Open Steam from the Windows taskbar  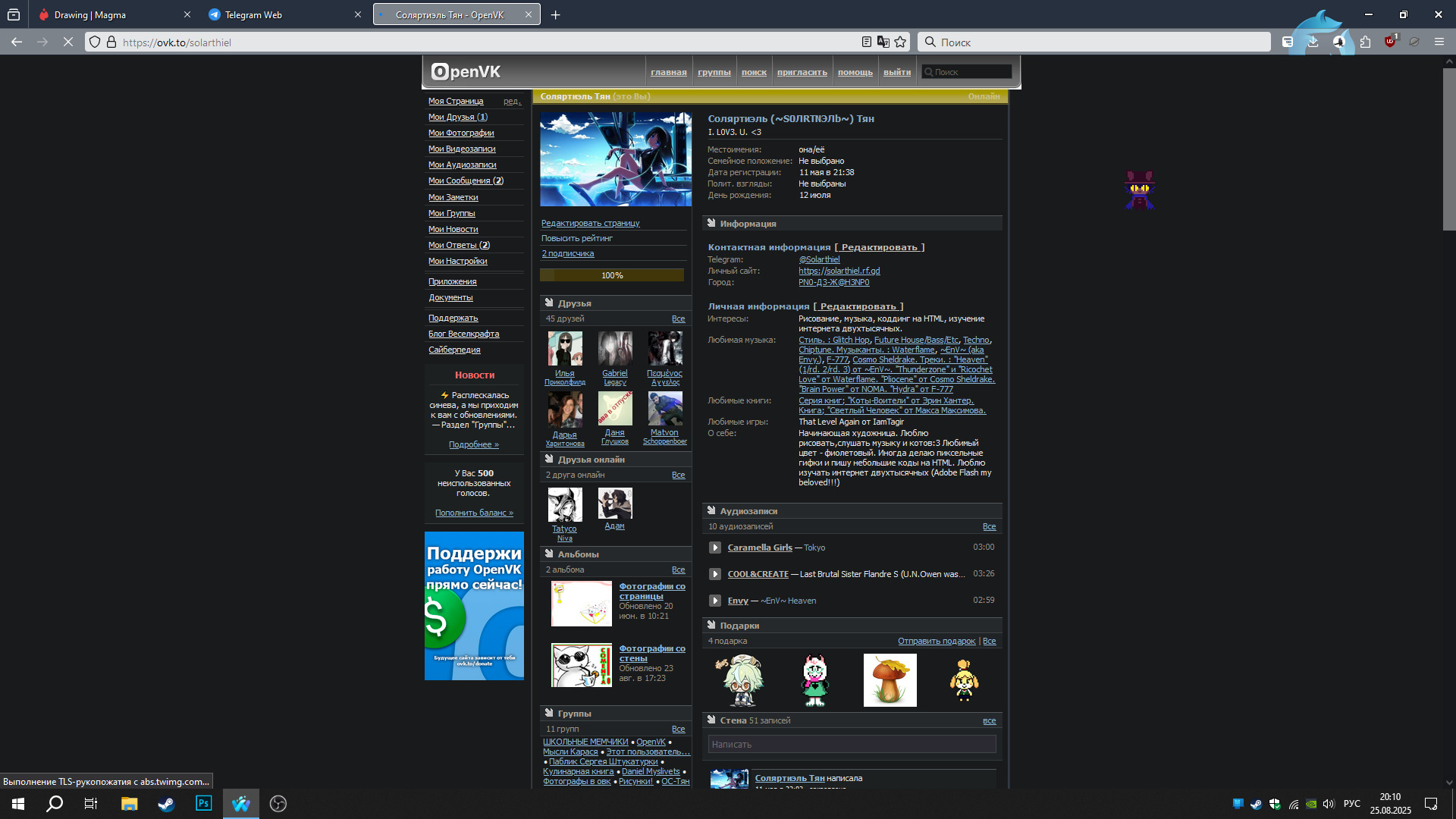click(x=166, y=804)
